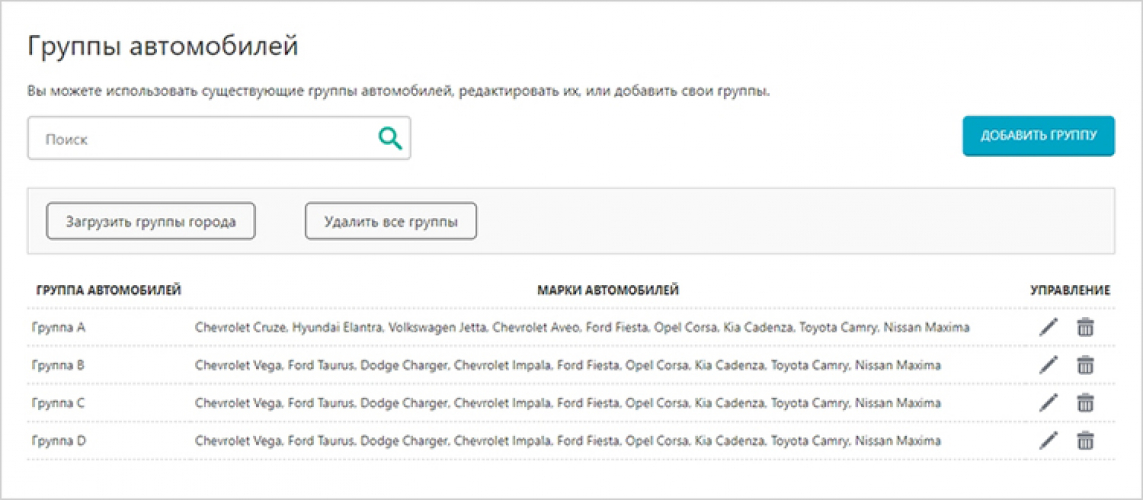Edit Группа A with pencil icon
The image size is (1143, 500).
(1048, 327)
